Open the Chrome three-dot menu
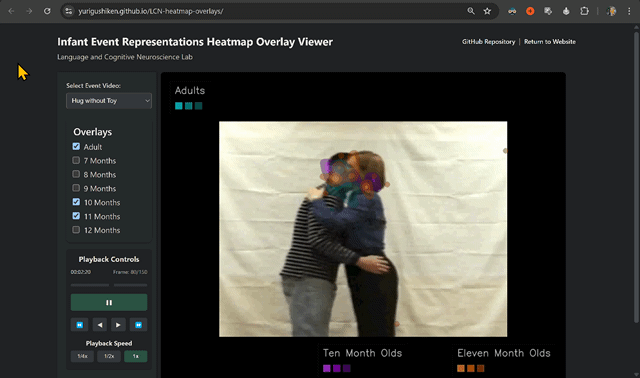Image resolution: width=640 pixels, height=378 pixels. pyautogui.click(x=629, y=11)
